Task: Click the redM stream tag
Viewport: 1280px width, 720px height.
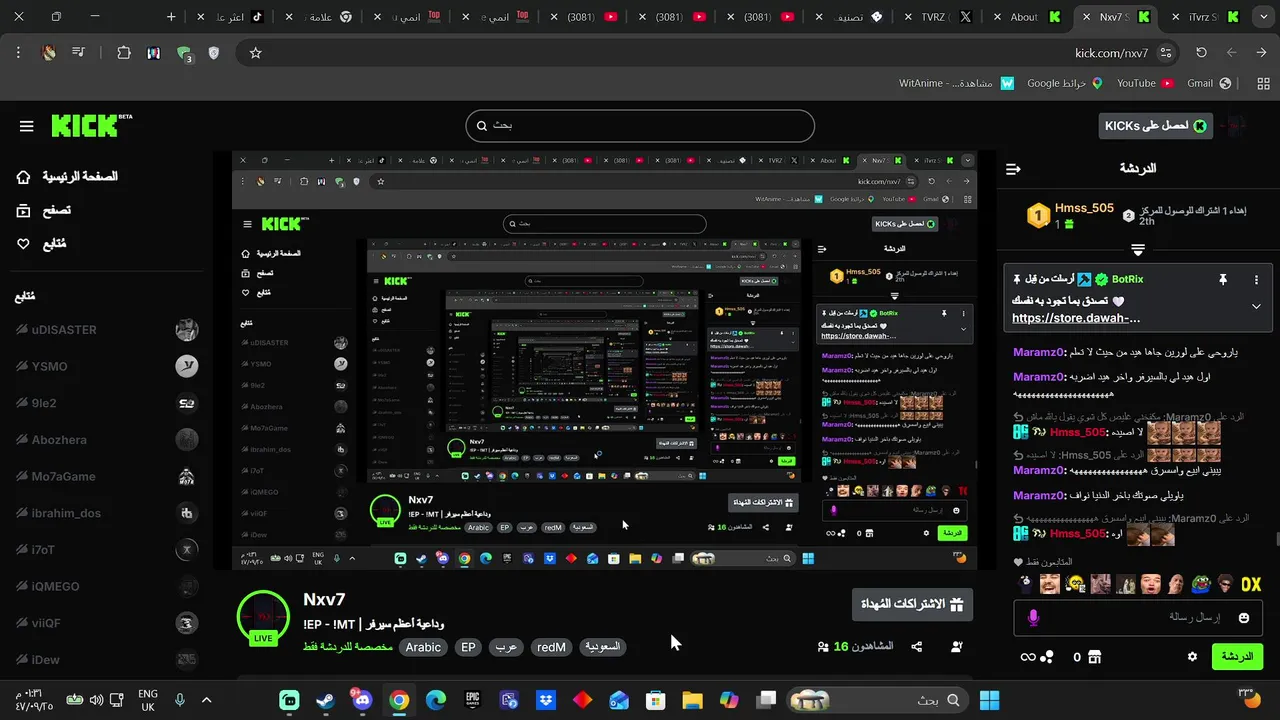Action: point(551,647)
